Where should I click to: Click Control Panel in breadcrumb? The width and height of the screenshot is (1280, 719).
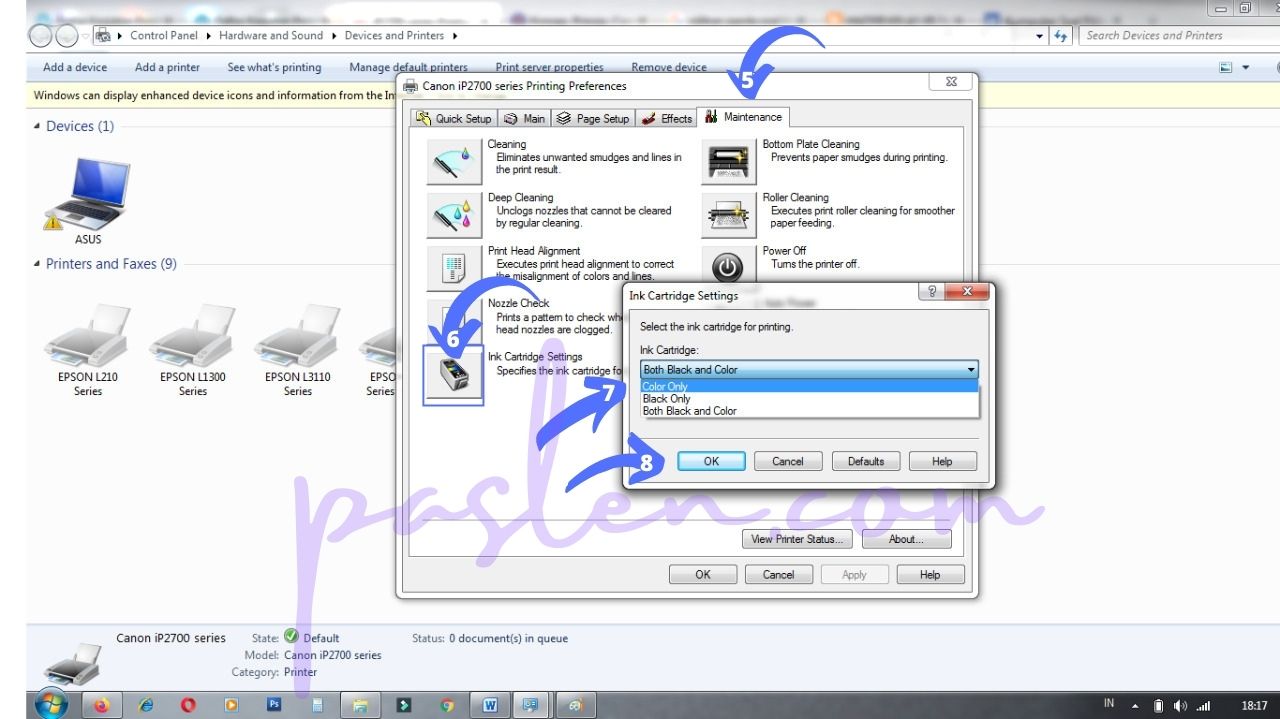click(x=163, y=36)
